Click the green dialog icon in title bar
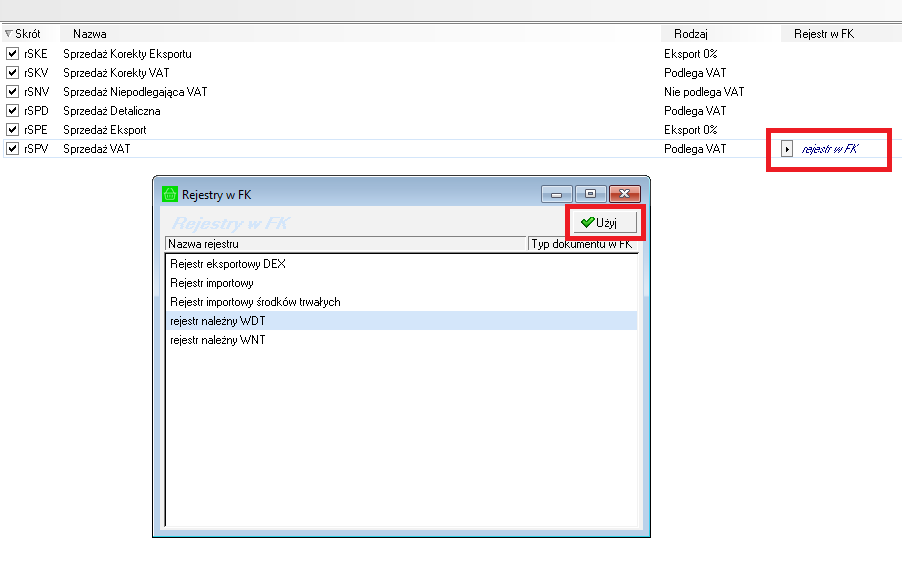This screenshot has width=902, height=565. 170,194
